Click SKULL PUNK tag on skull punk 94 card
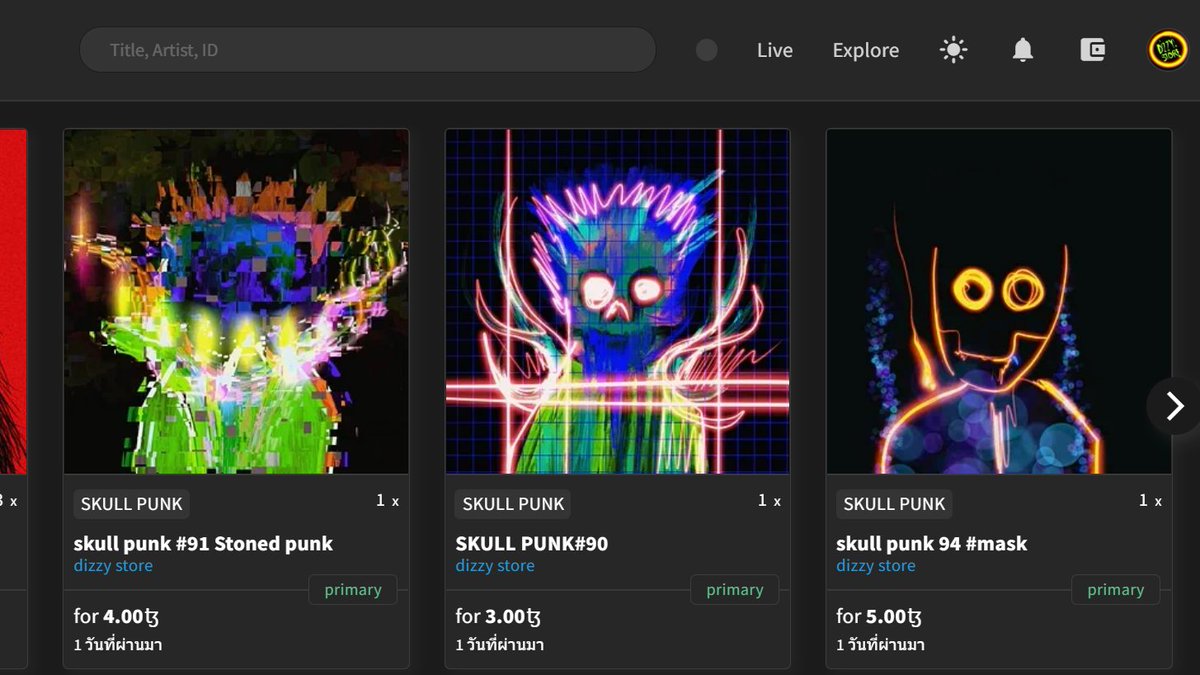Screen dimensions: 1200x675 pos(894,504)
